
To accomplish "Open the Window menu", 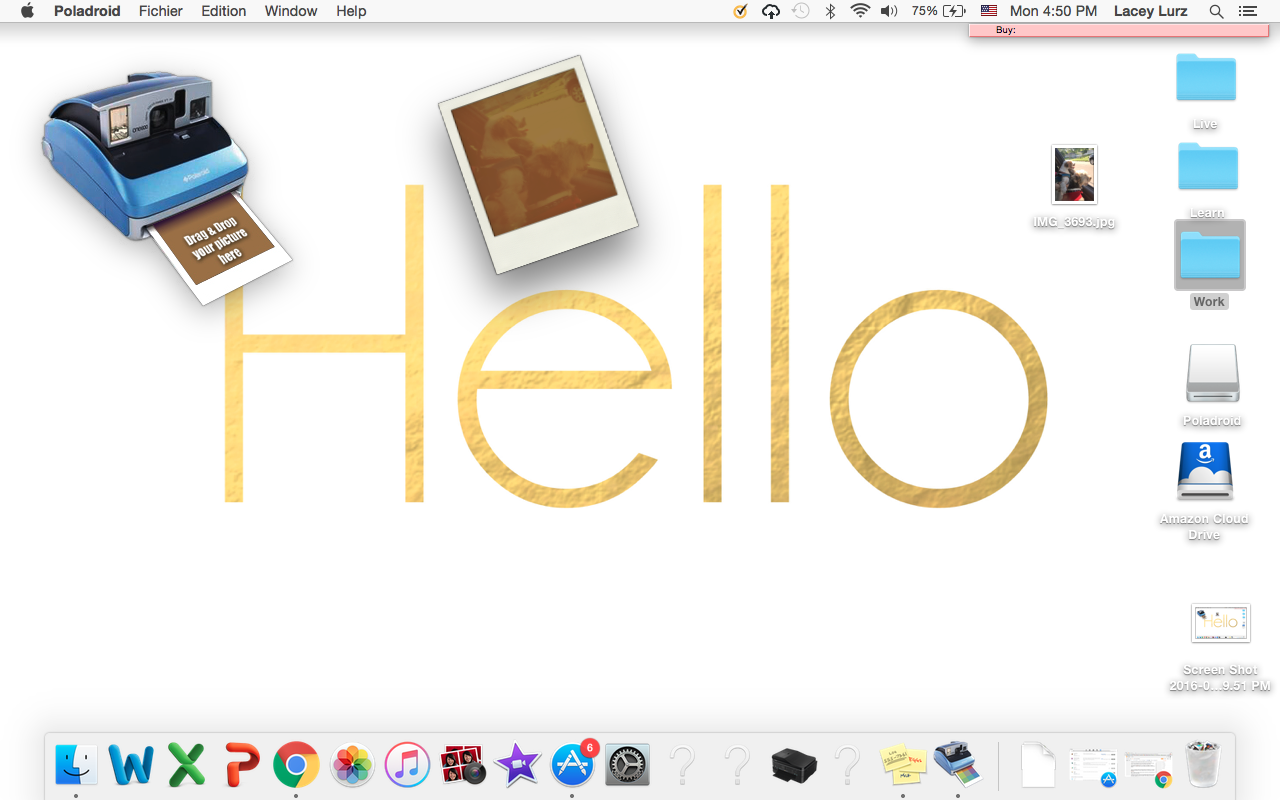I will coord(291,11).
